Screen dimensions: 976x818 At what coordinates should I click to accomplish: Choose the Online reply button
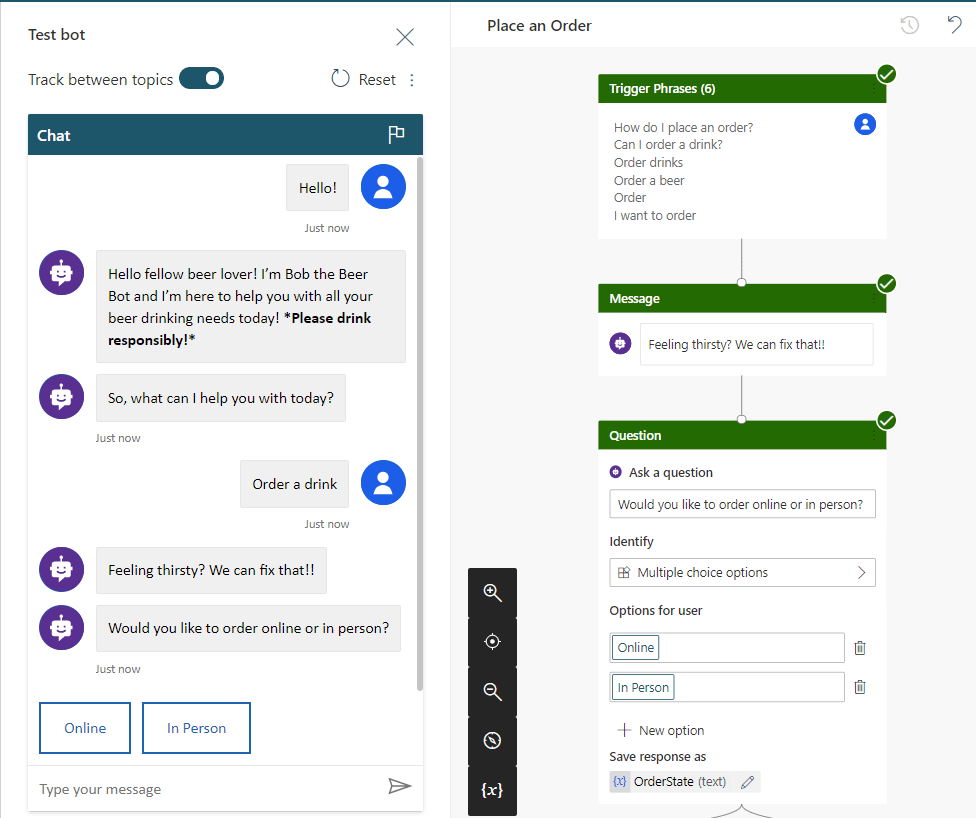[85, 728]
